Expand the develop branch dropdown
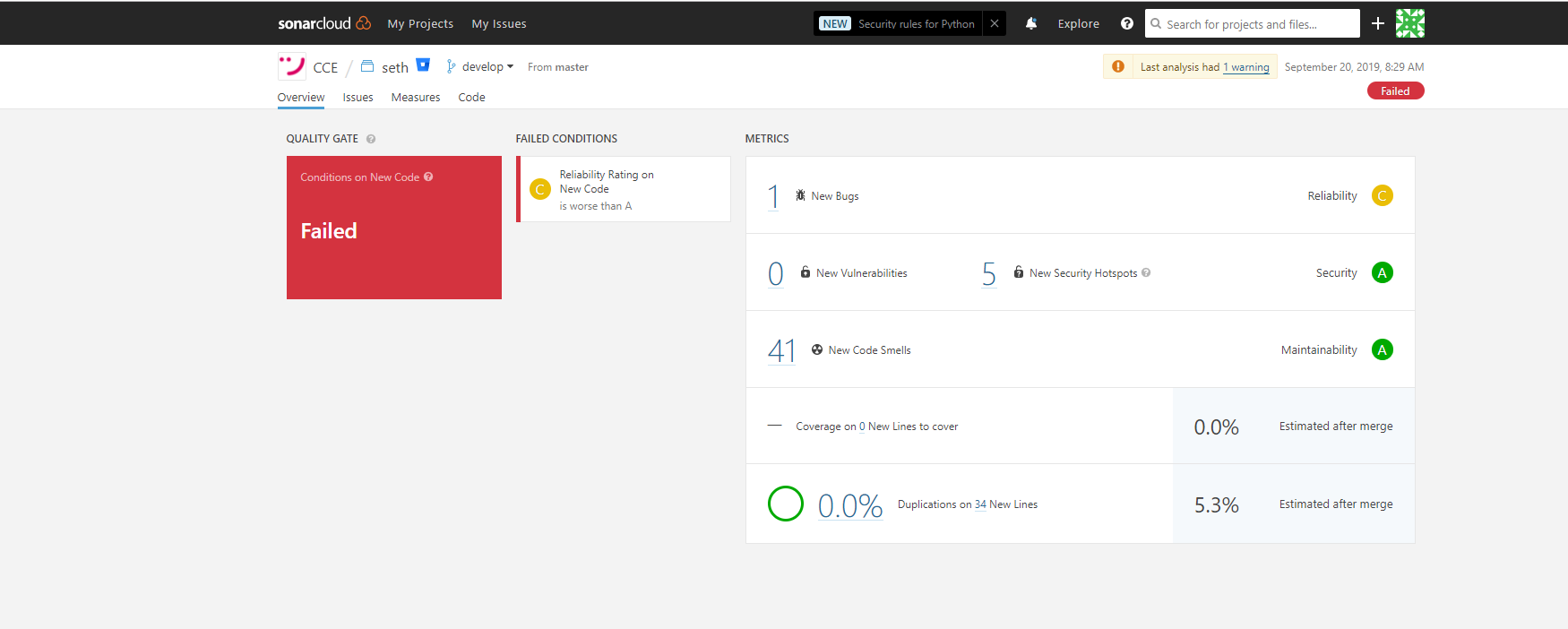Image resolution: width=1568 pixels, height=629 pixels. point(481,66)
